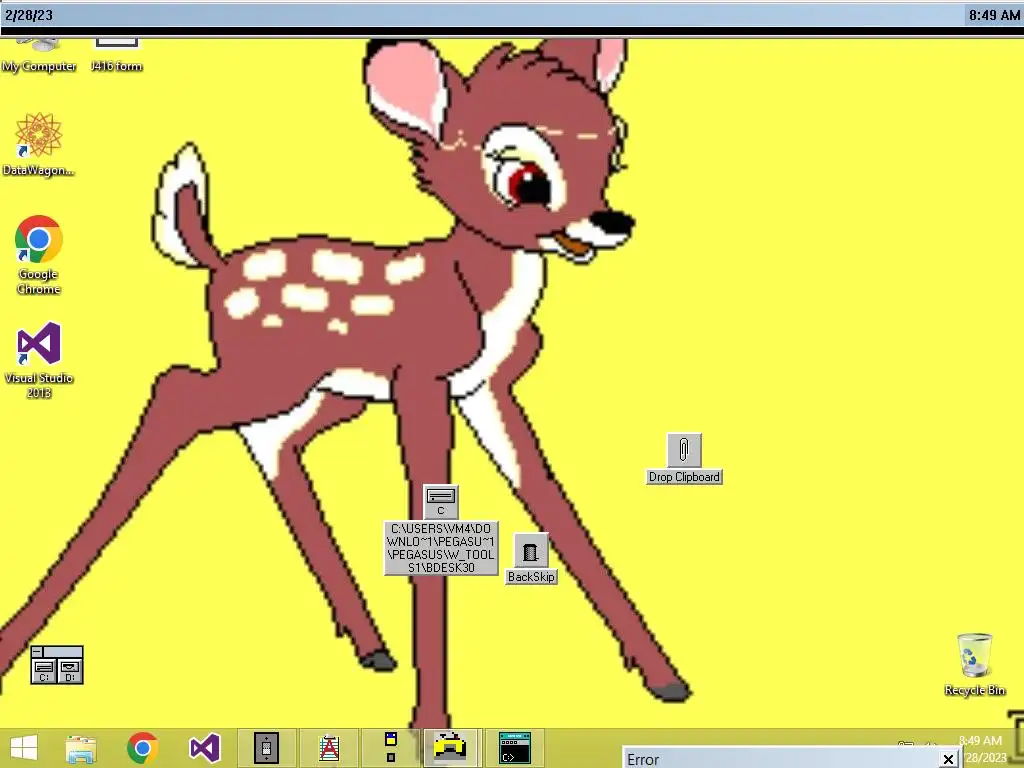The height and width of the screenshot is (768, 1024).
Task: Click the C drive folder icon on the desktop
Action: tap(441, 502)
